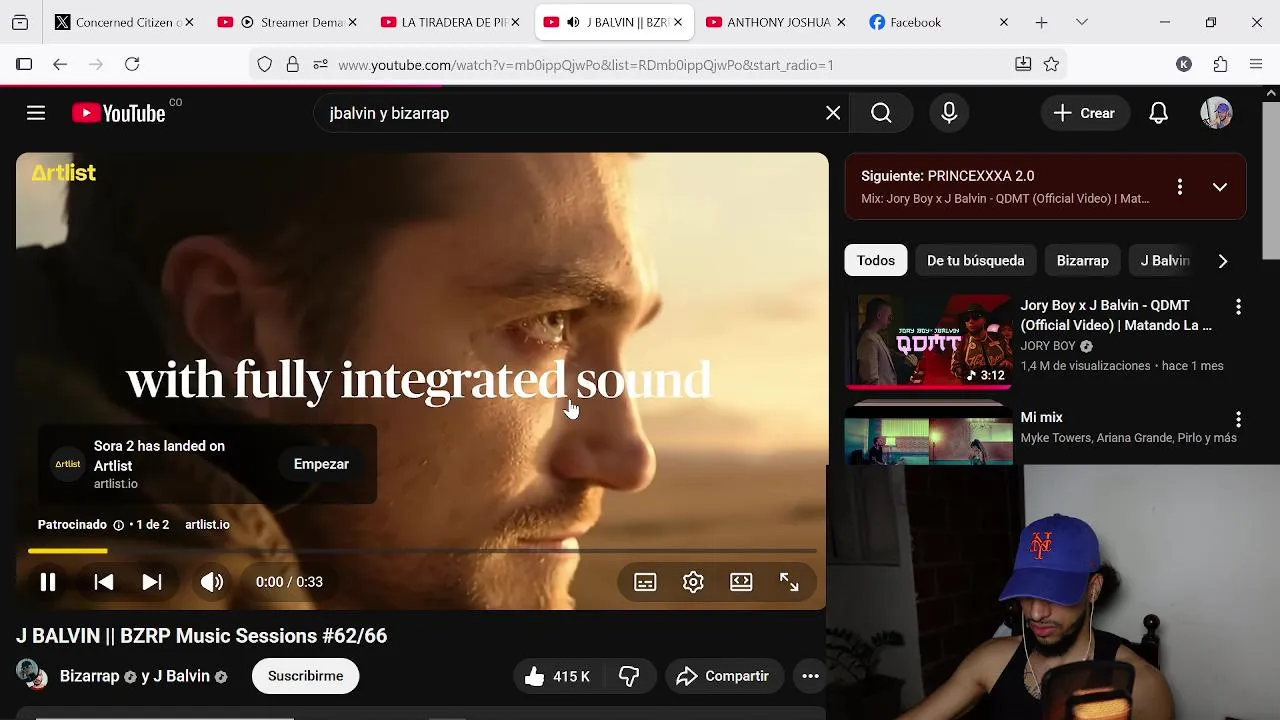The height and width of the screenshot is (720, 1280).
Task: Select the Bizarrap filter chip
Action: [1082, 260]
